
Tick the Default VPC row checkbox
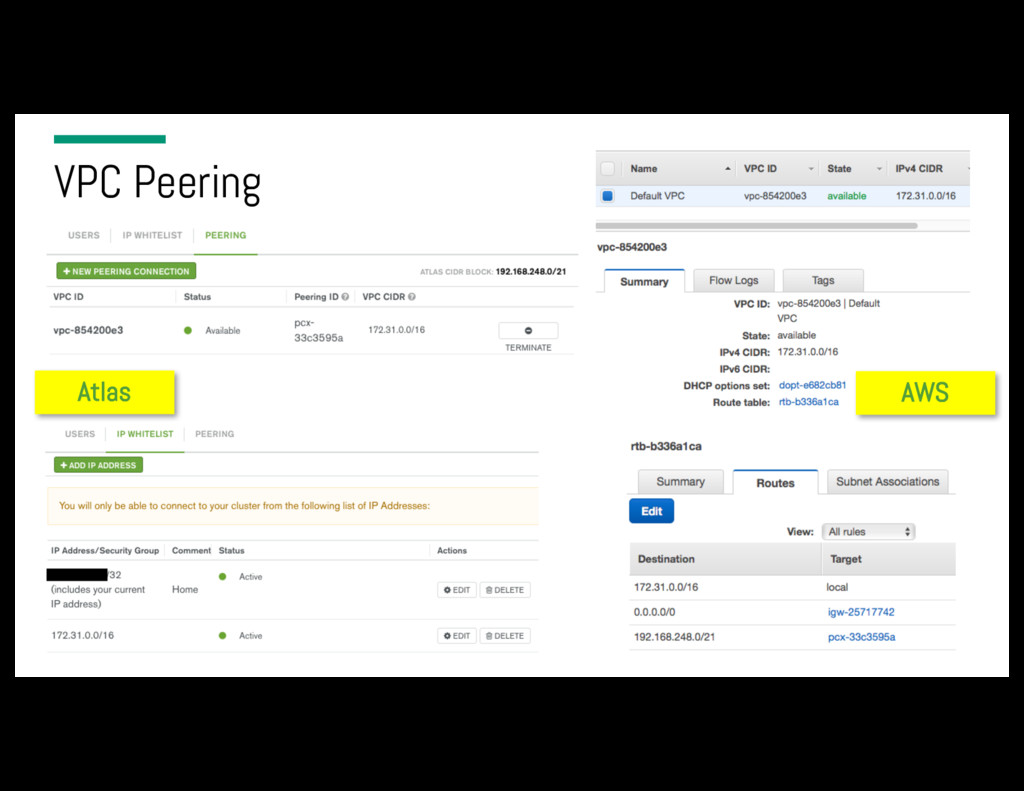click(x=607, y=196)
